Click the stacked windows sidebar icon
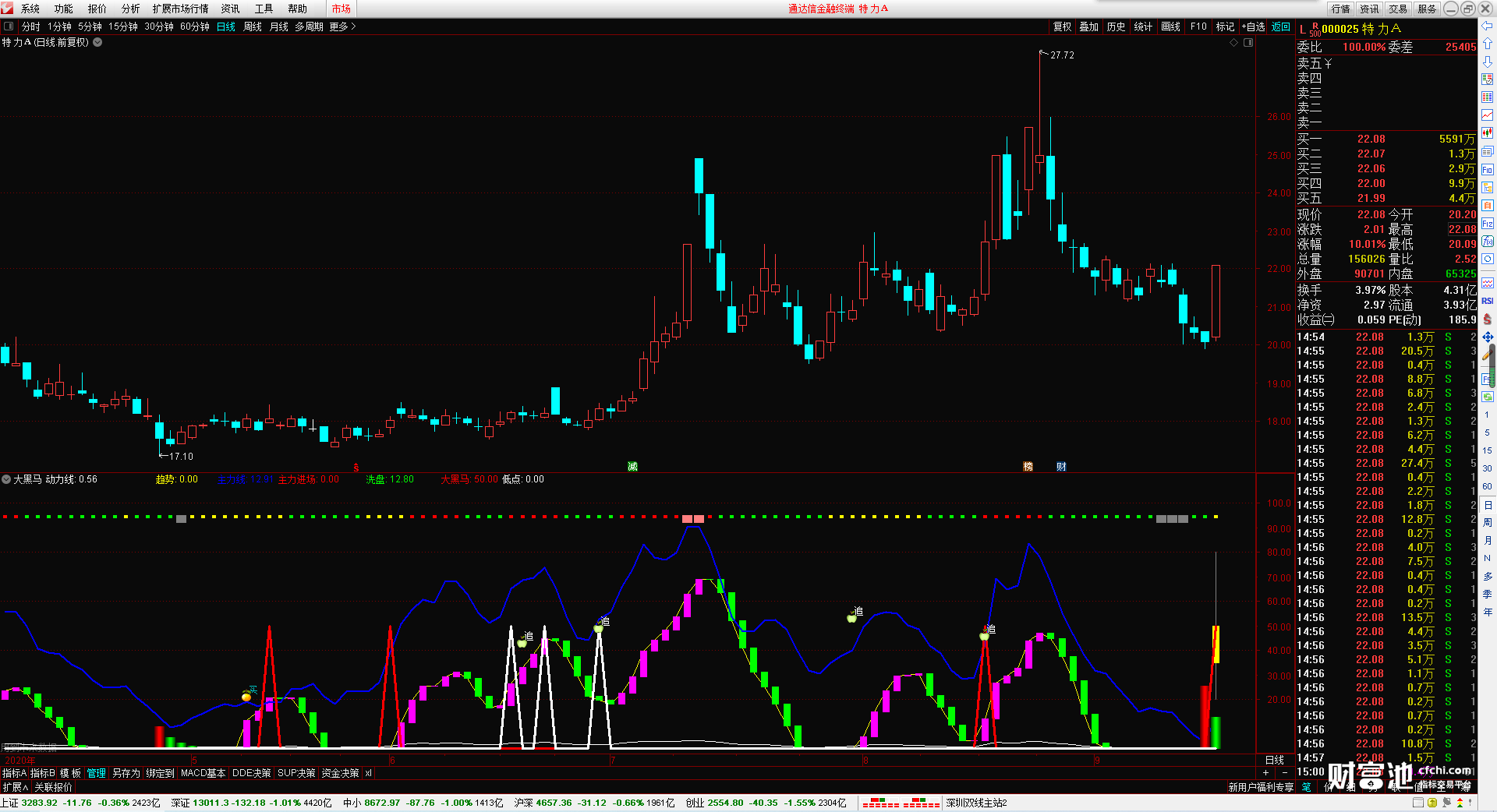The height and width of the screenshot is (812, 1497). [1488, 151]
